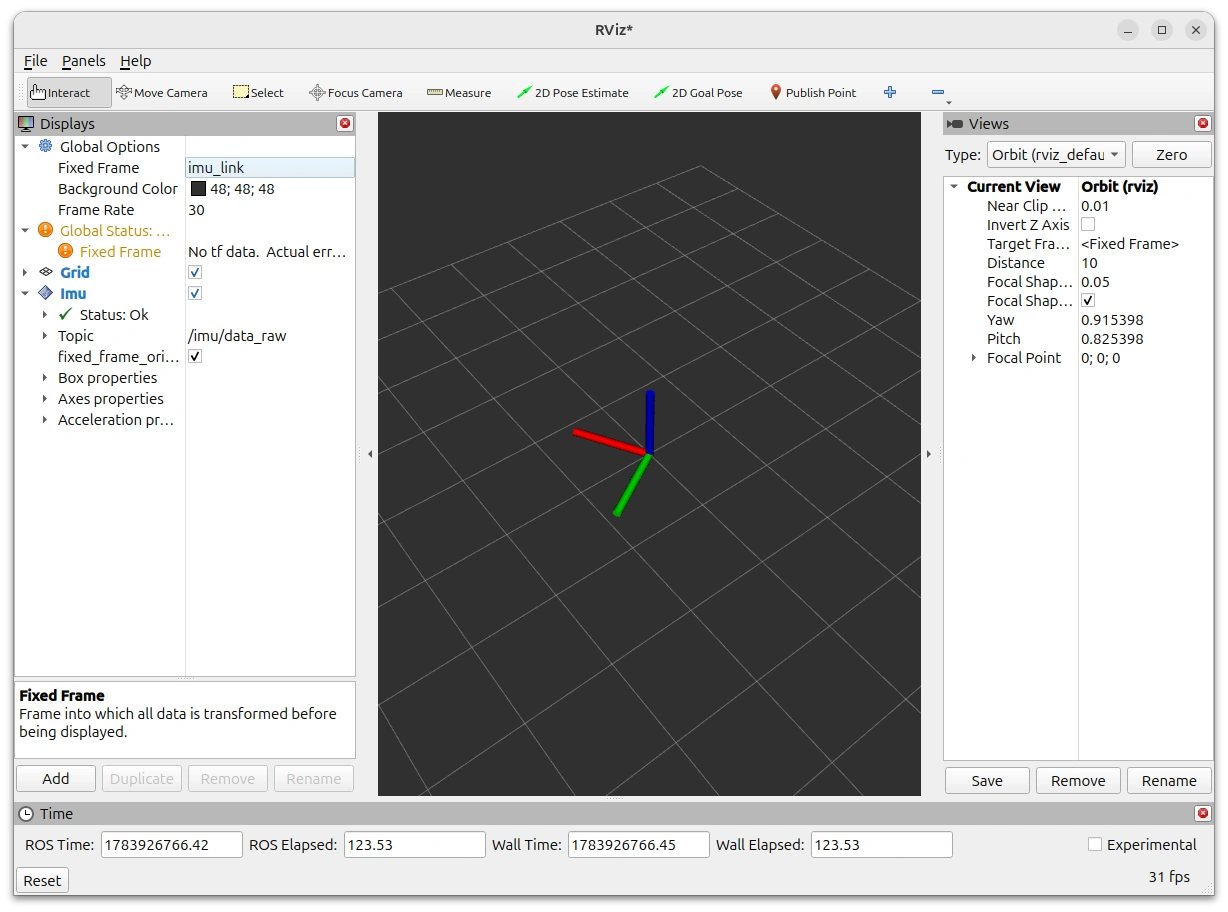Image resolution: width=1228 pixels, height=912 pixels.
Task: Enable the Experimental checkbox
Action: click(x=1095, y=845)
